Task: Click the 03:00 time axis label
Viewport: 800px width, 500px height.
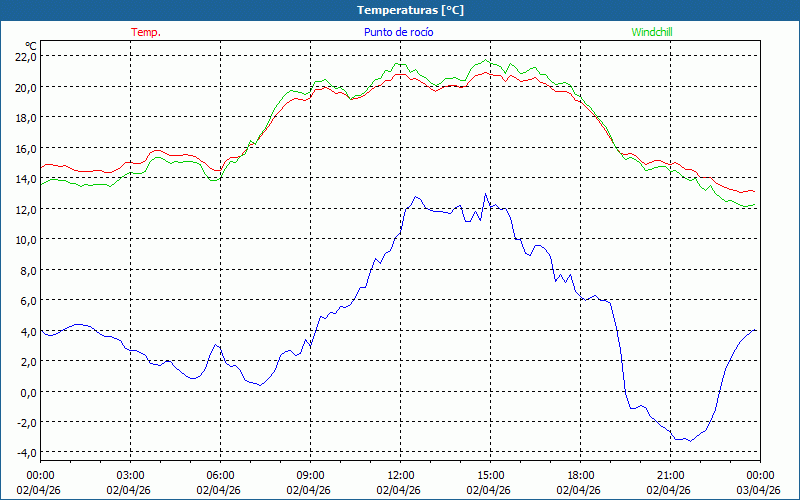Action: [130, 475]
